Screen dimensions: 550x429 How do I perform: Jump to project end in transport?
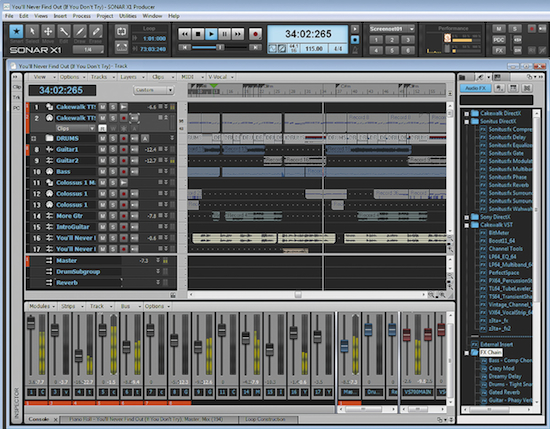tap(255, 47)
